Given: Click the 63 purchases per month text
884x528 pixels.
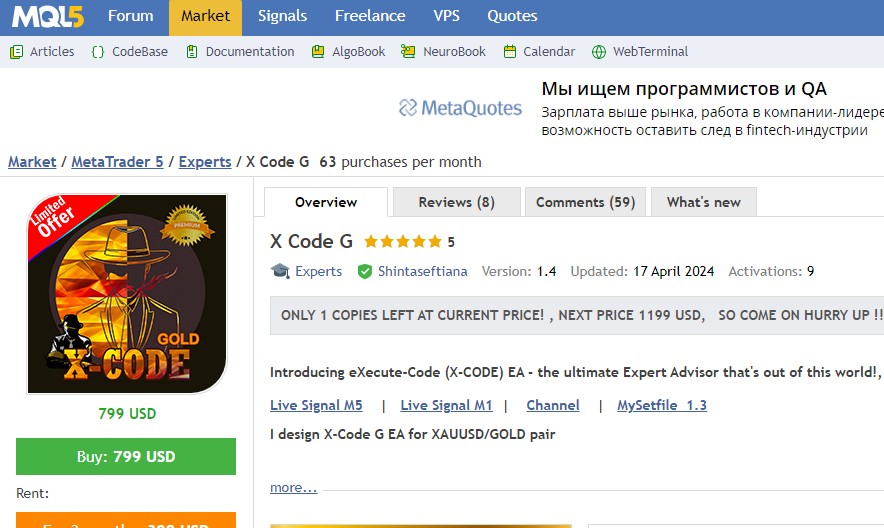Looking at the screenshot, I should (400, 162).
